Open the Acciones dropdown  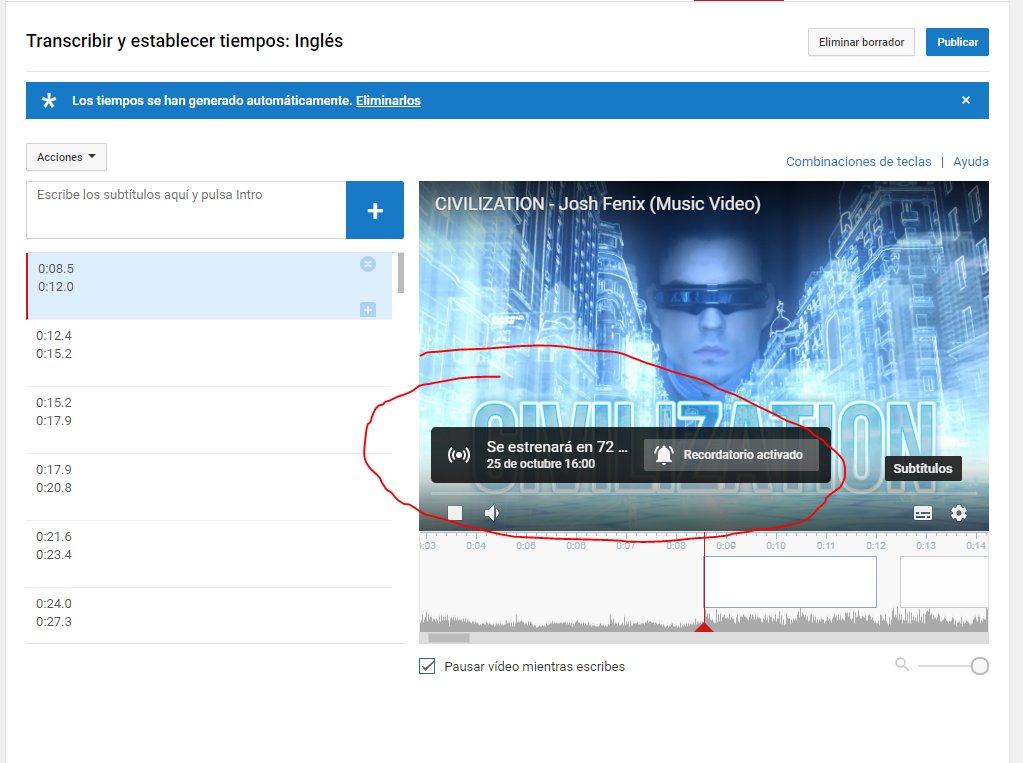66,157
